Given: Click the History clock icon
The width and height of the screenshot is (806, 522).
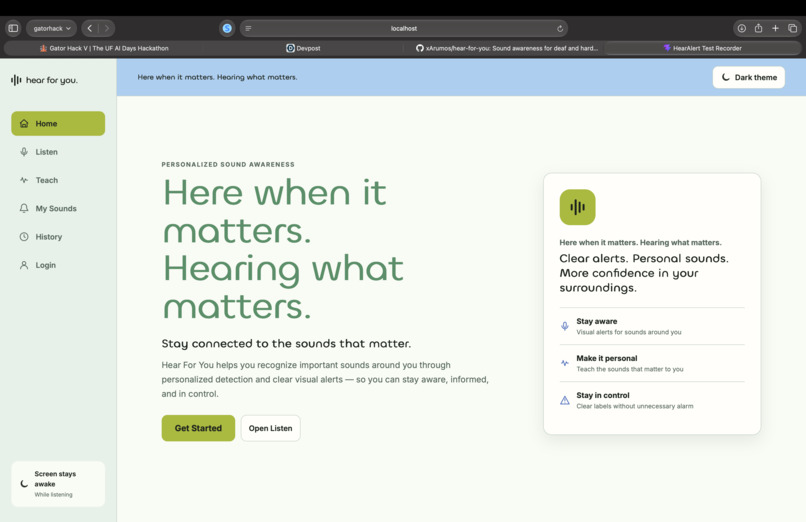Looking at the screenshot, I should (24, 236).
